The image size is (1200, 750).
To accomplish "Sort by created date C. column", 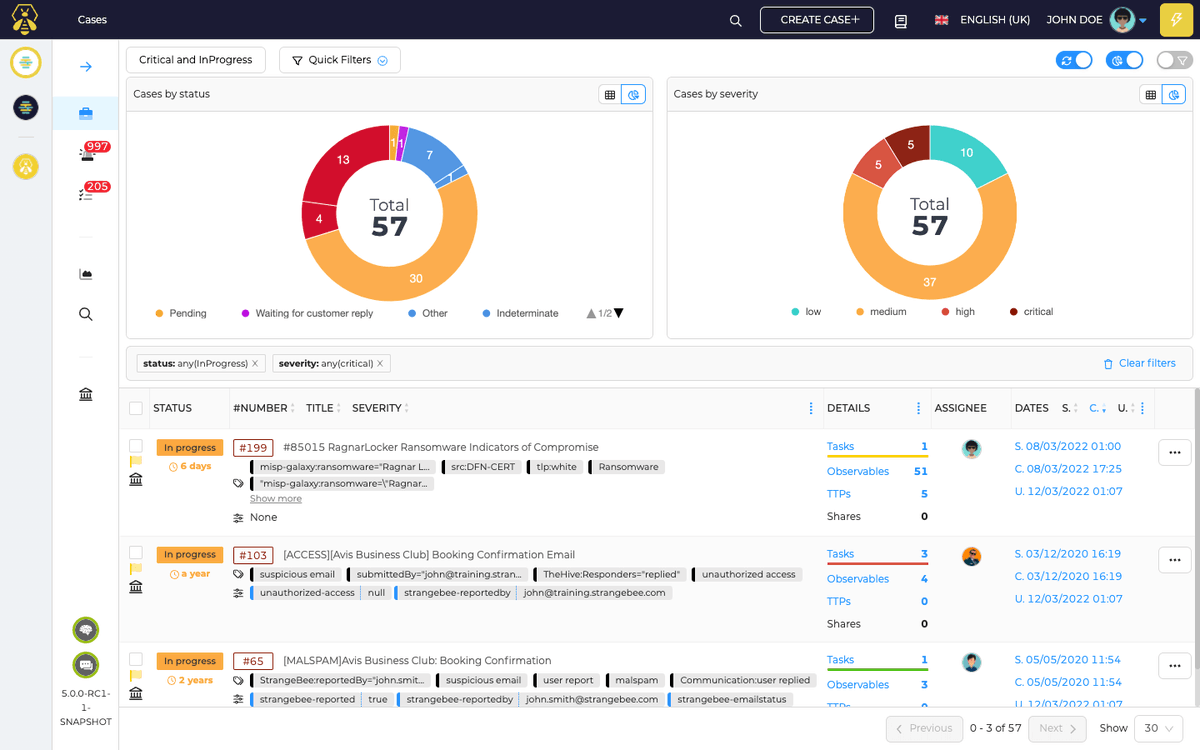I will (x=1097, y=408).
